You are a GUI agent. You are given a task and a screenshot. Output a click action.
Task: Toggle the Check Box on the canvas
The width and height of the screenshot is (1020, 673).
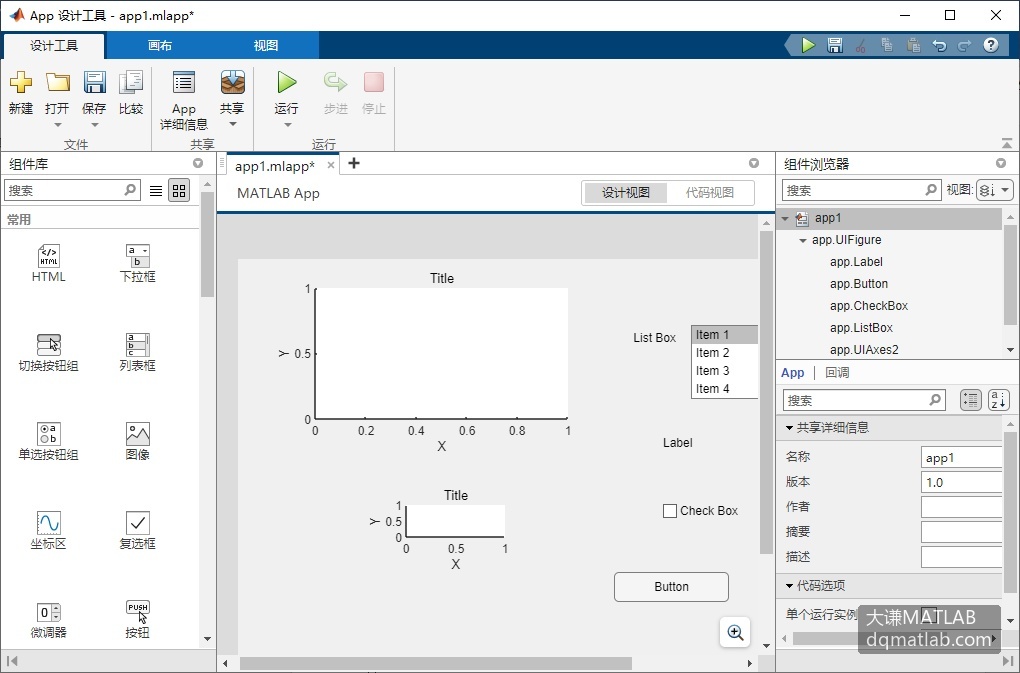click(x=670, y=511)
